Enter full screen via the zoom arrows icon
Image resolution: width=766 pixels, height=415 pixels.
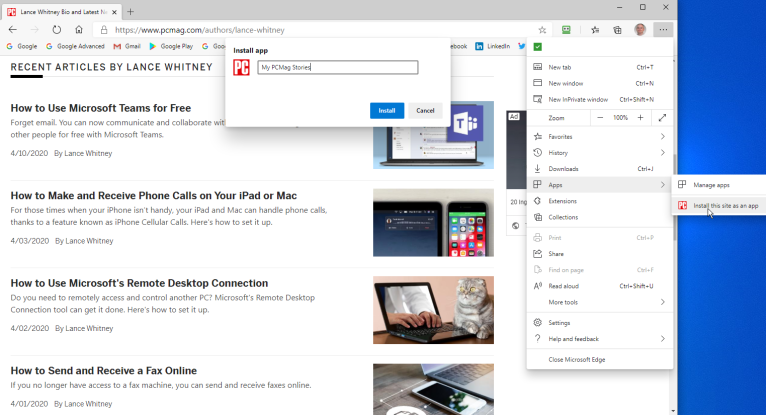(x=662, y=118)
